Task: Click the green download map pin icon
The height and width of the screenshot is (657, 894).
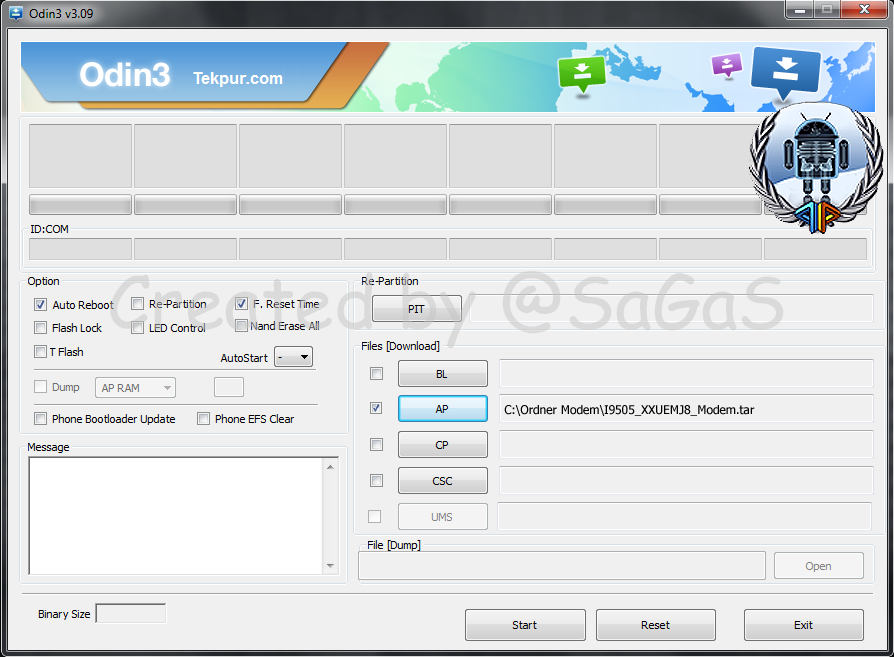Action: (x=582, y=74)
